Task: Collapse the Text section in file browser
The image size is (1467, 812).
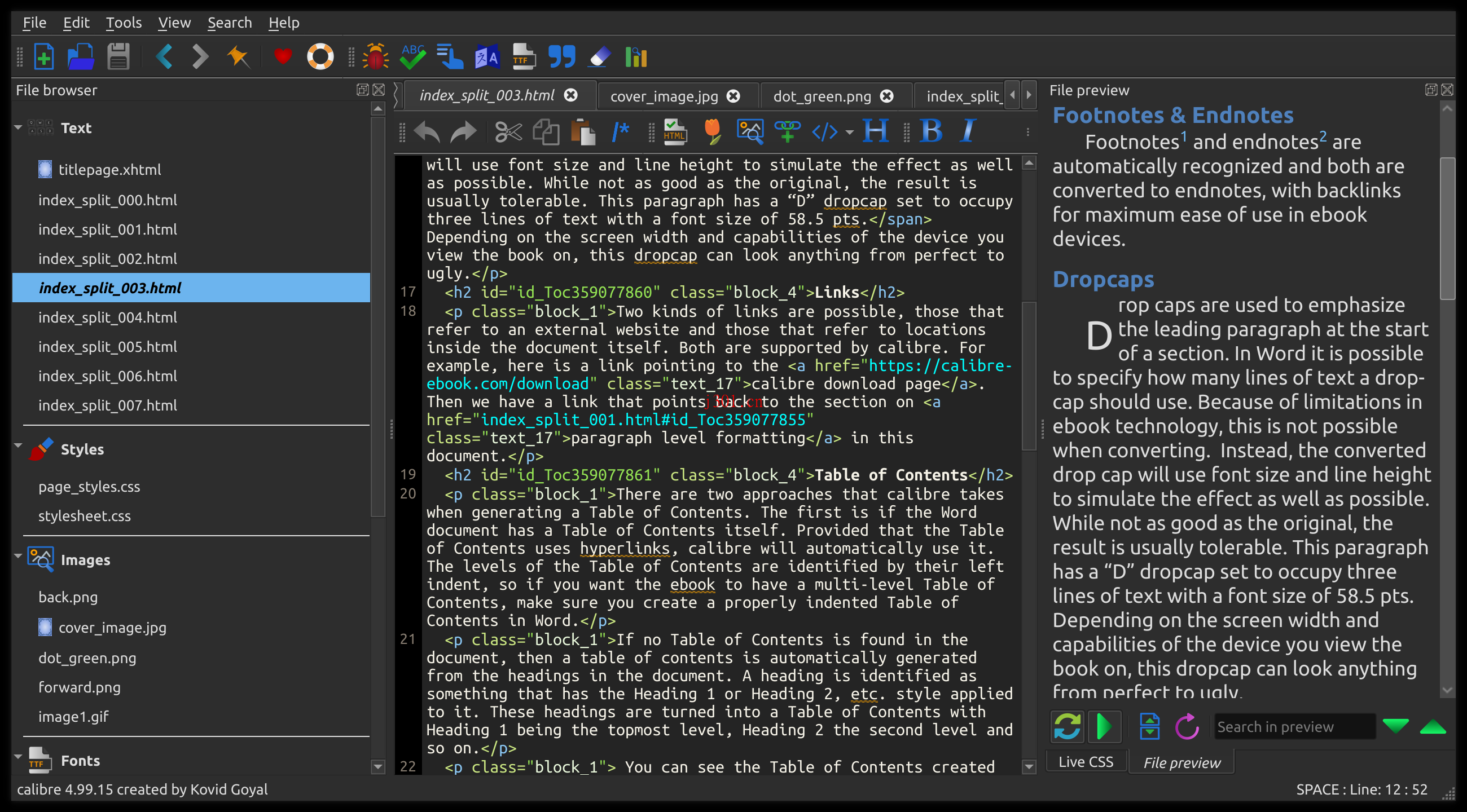Action: (x=19, y=127)
